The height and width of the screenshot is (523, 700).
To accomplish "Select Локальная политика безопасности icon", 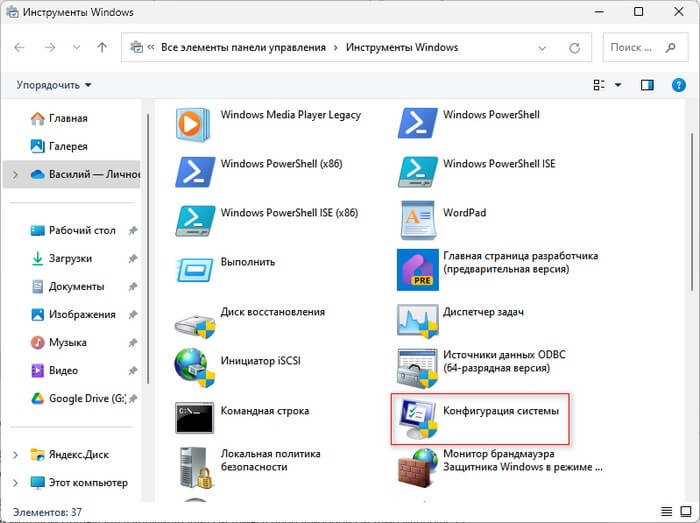I will (x=195, y=468).
